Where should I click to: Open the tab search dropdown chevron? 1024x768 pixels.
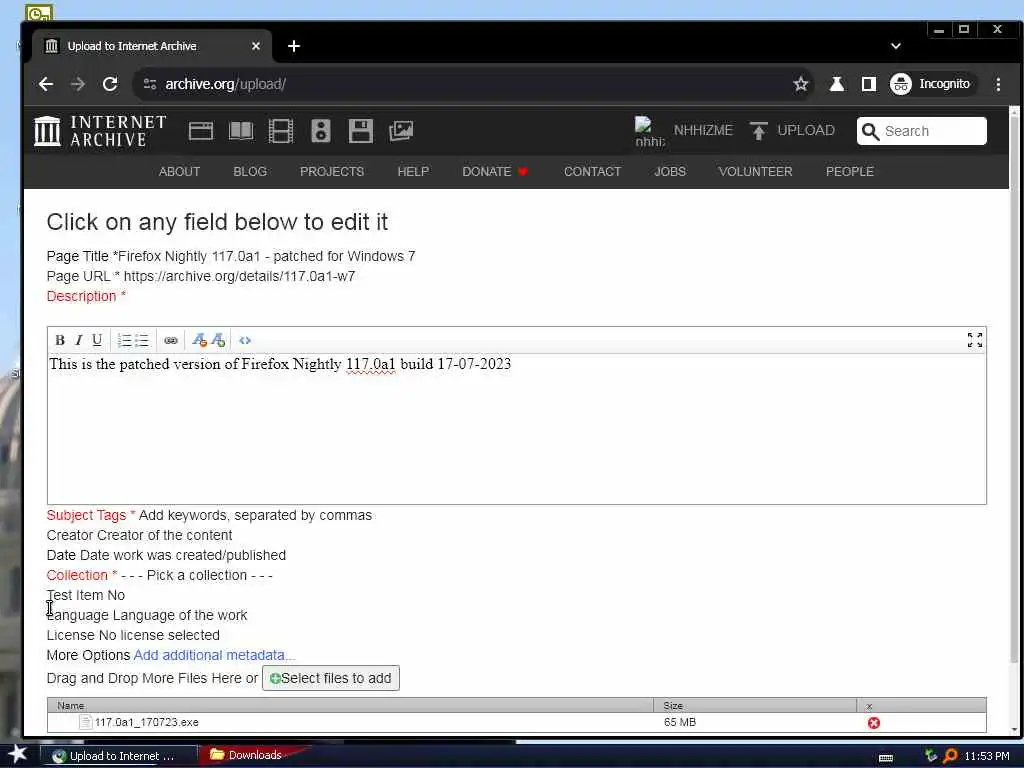pyautogui.click(x=896, y=46)
